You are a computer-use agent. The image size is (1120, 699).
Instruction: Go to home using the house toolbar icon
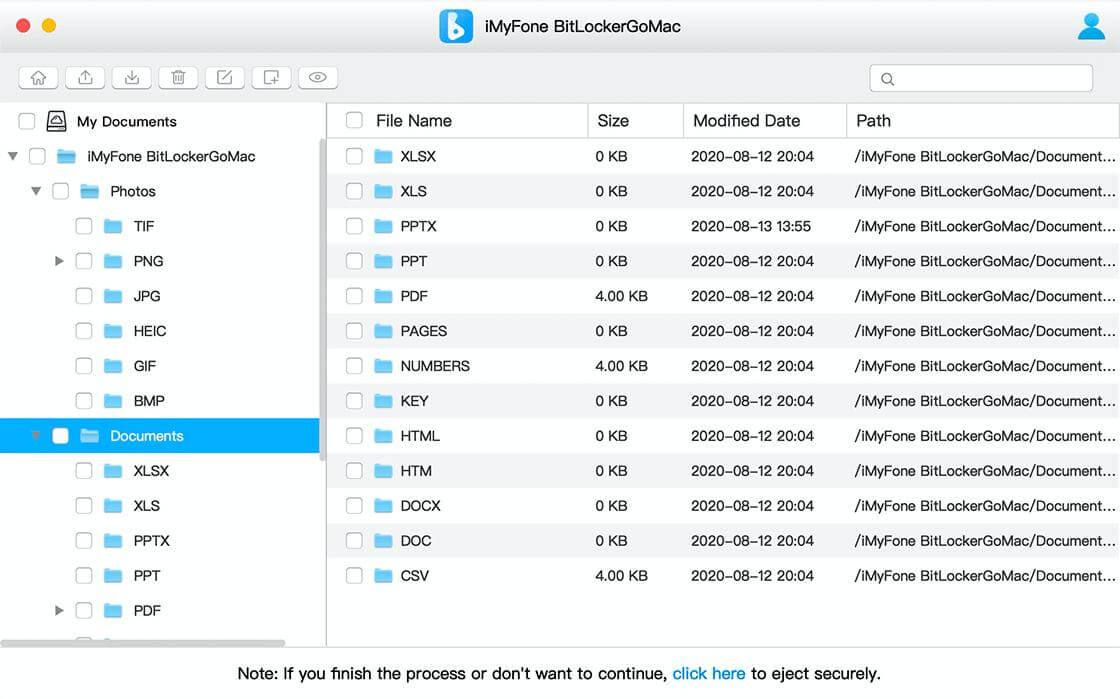click(39, 78)
